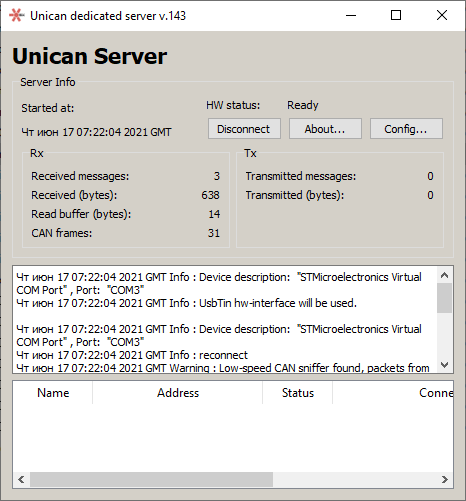This screenshot has height=501, width=466.
Task: Click the Received messages value 3
Action: pos(217,176)
